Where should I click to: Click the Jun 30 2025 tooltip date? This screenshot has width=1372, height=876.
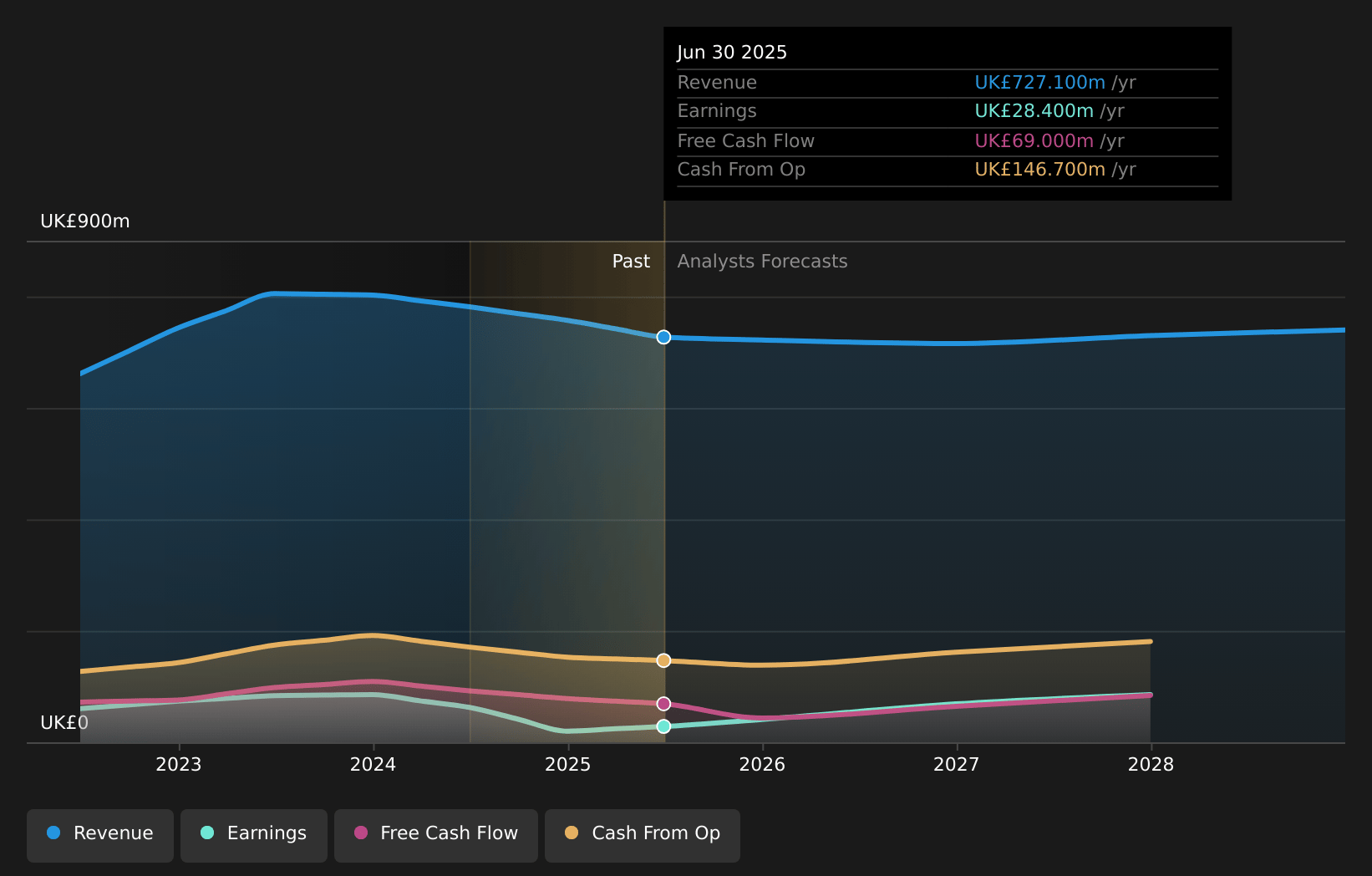click(732, 53)
